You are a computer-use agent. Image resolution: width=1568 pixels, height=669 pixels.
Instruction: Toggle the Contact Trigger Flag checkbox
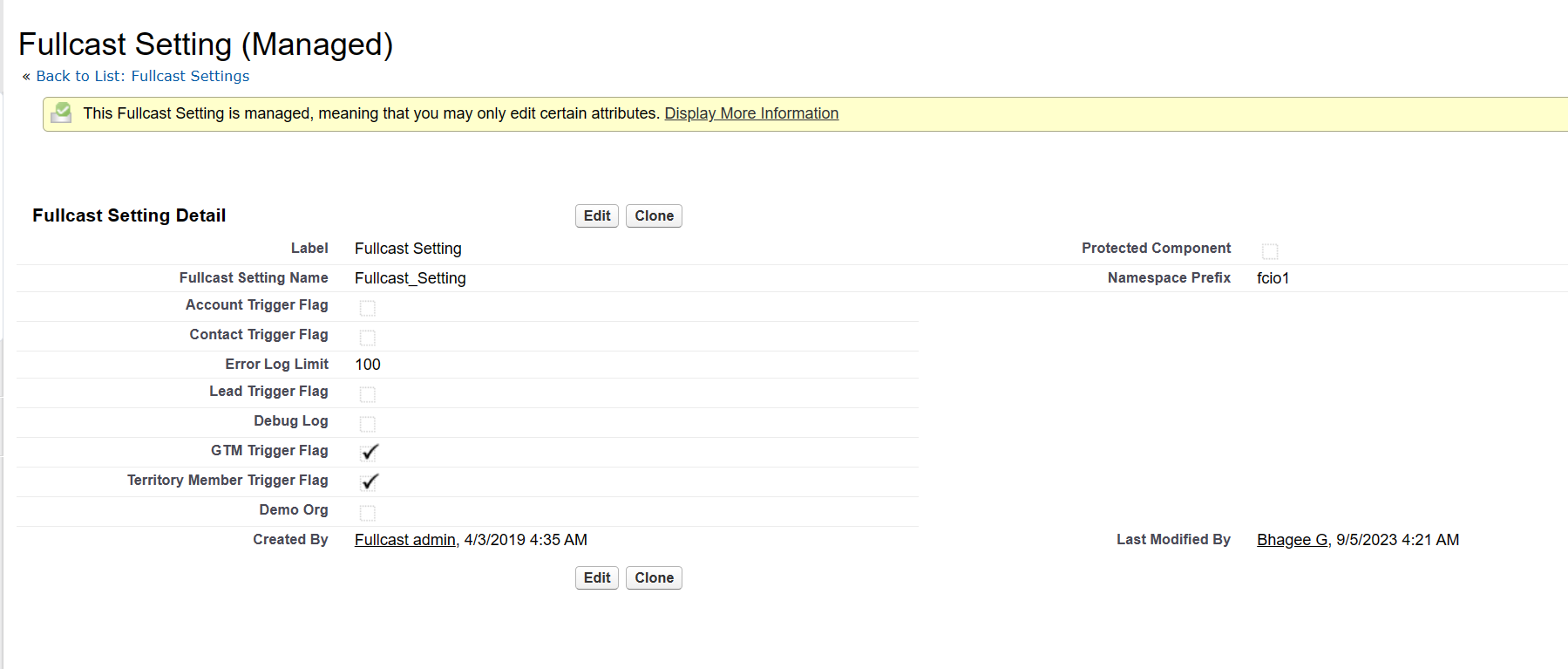368,338
